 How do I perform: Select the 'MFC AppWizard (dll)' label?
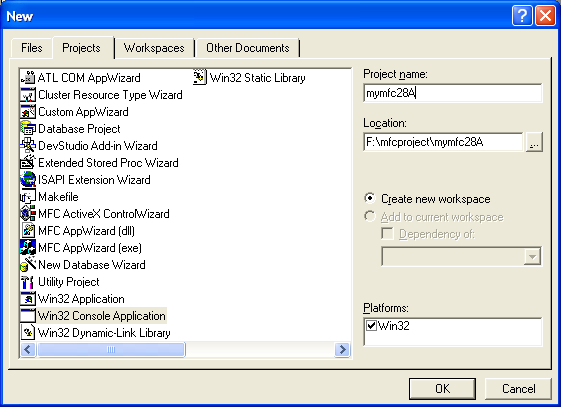87,231
